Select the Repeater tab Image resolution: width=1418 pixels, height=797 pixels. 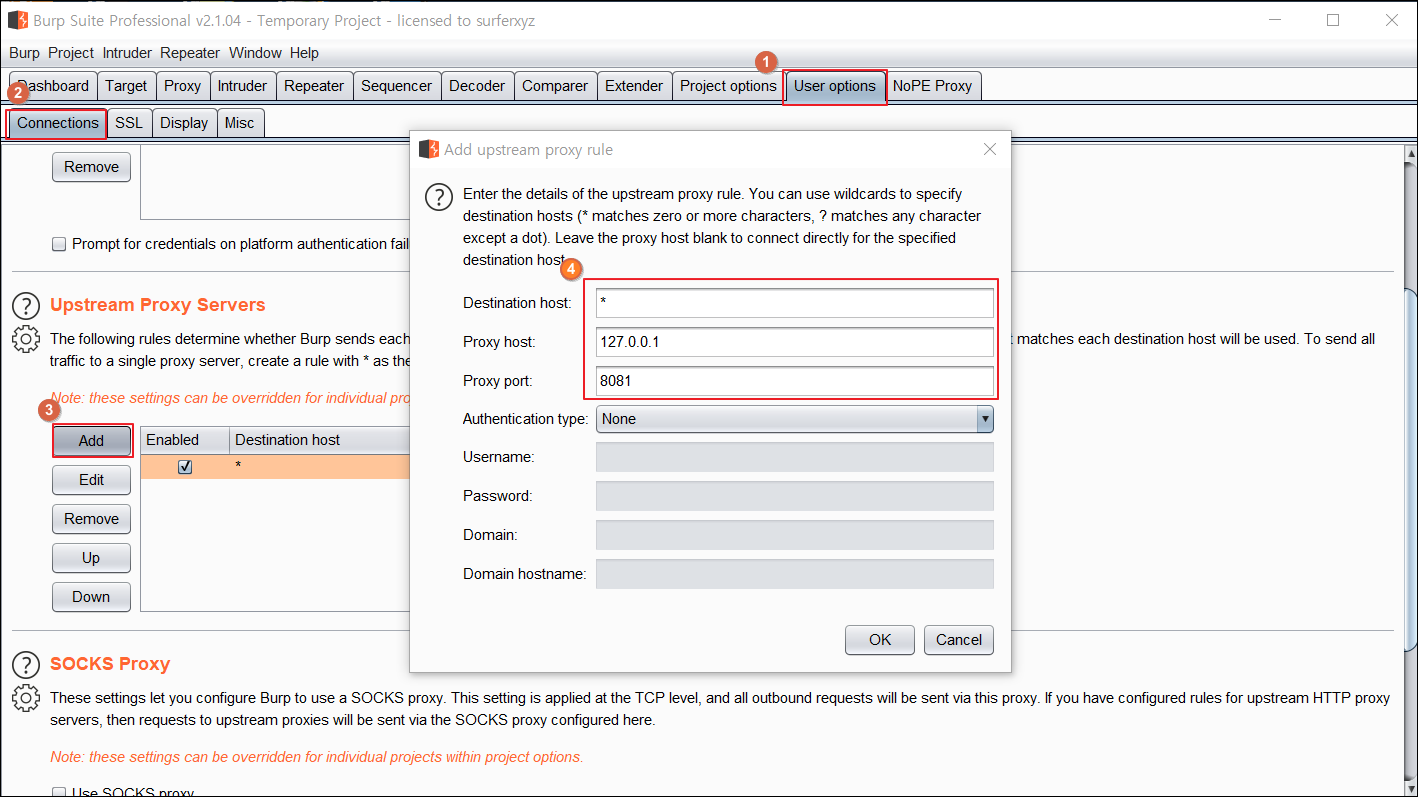tap(314, 86)
